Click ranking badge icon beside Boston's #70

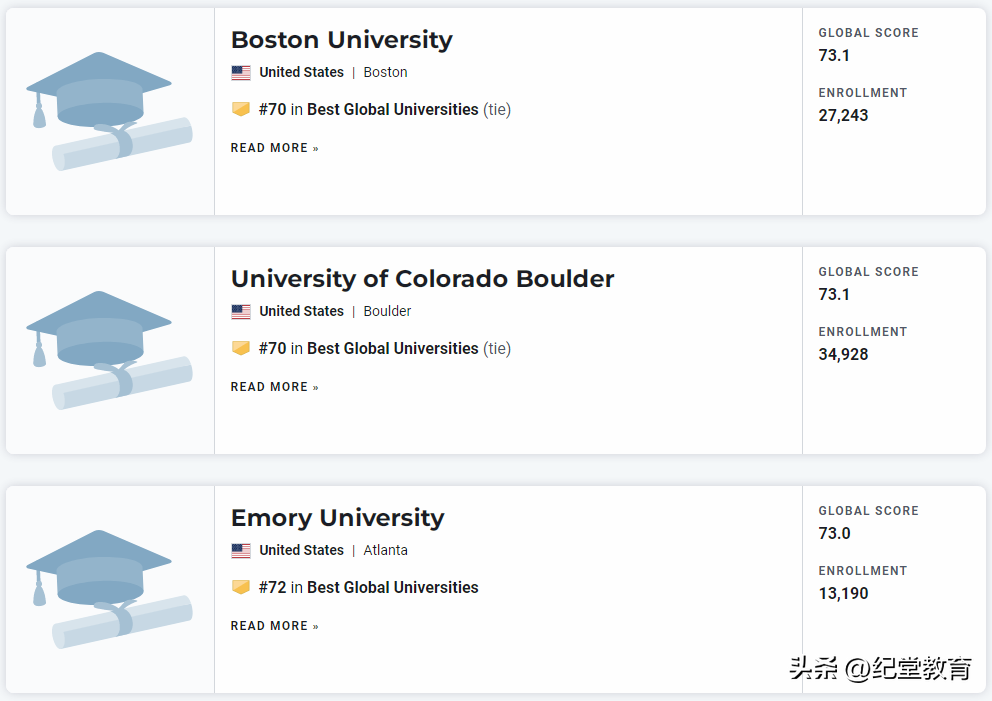point(241,109)
